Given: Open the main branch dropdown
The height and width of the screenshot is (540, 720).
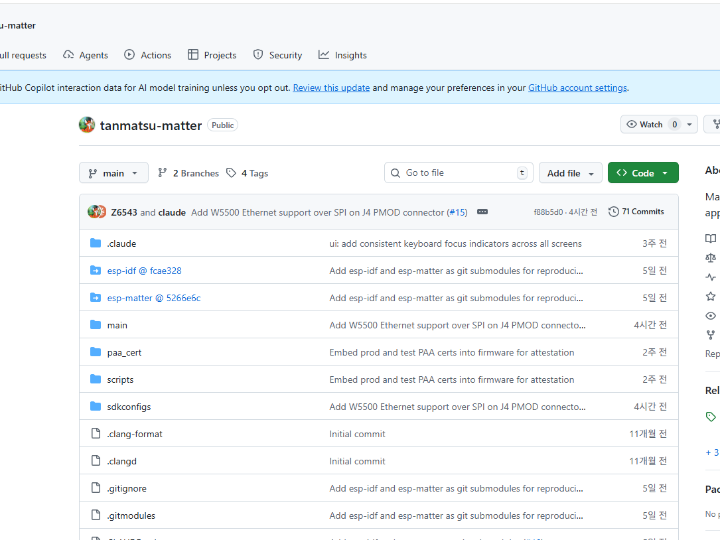Looking at the screenshot, I should click(114, 173).
